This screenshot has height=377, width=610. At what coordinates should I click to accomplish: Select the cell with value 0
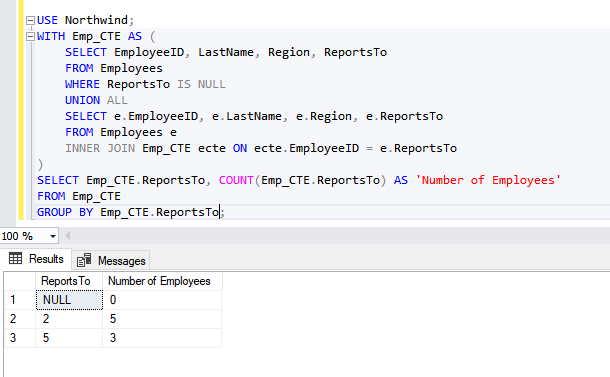[162, 300]
